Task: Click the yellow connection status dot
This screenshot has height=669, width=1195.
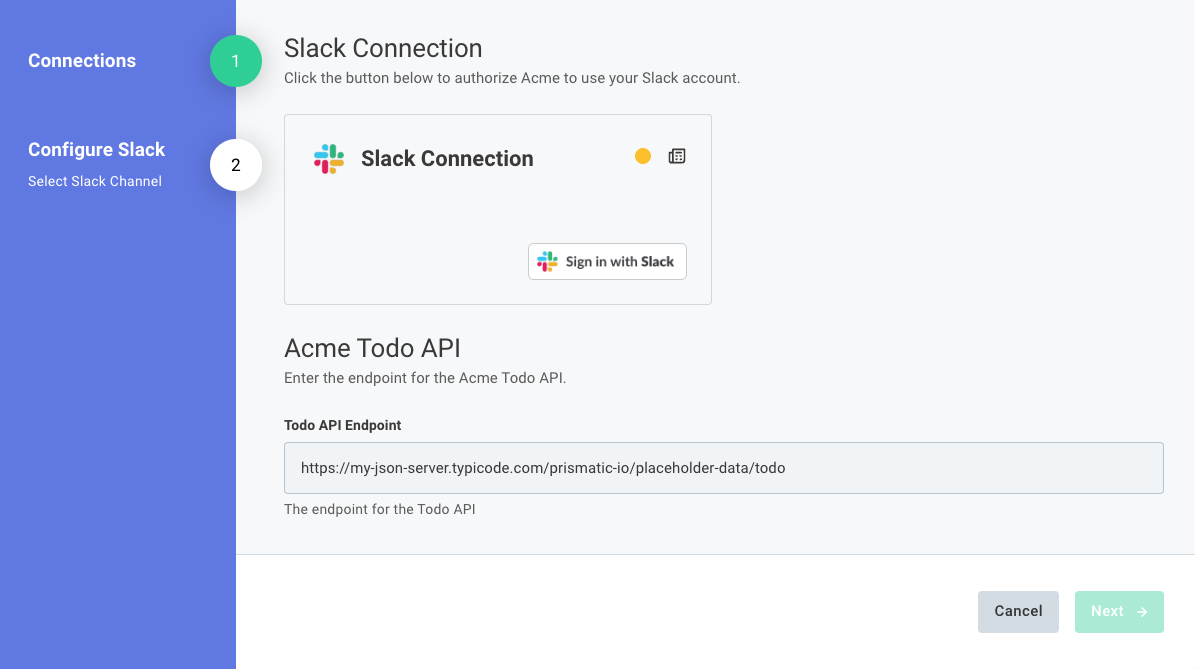Action: [x=643, y=156]
